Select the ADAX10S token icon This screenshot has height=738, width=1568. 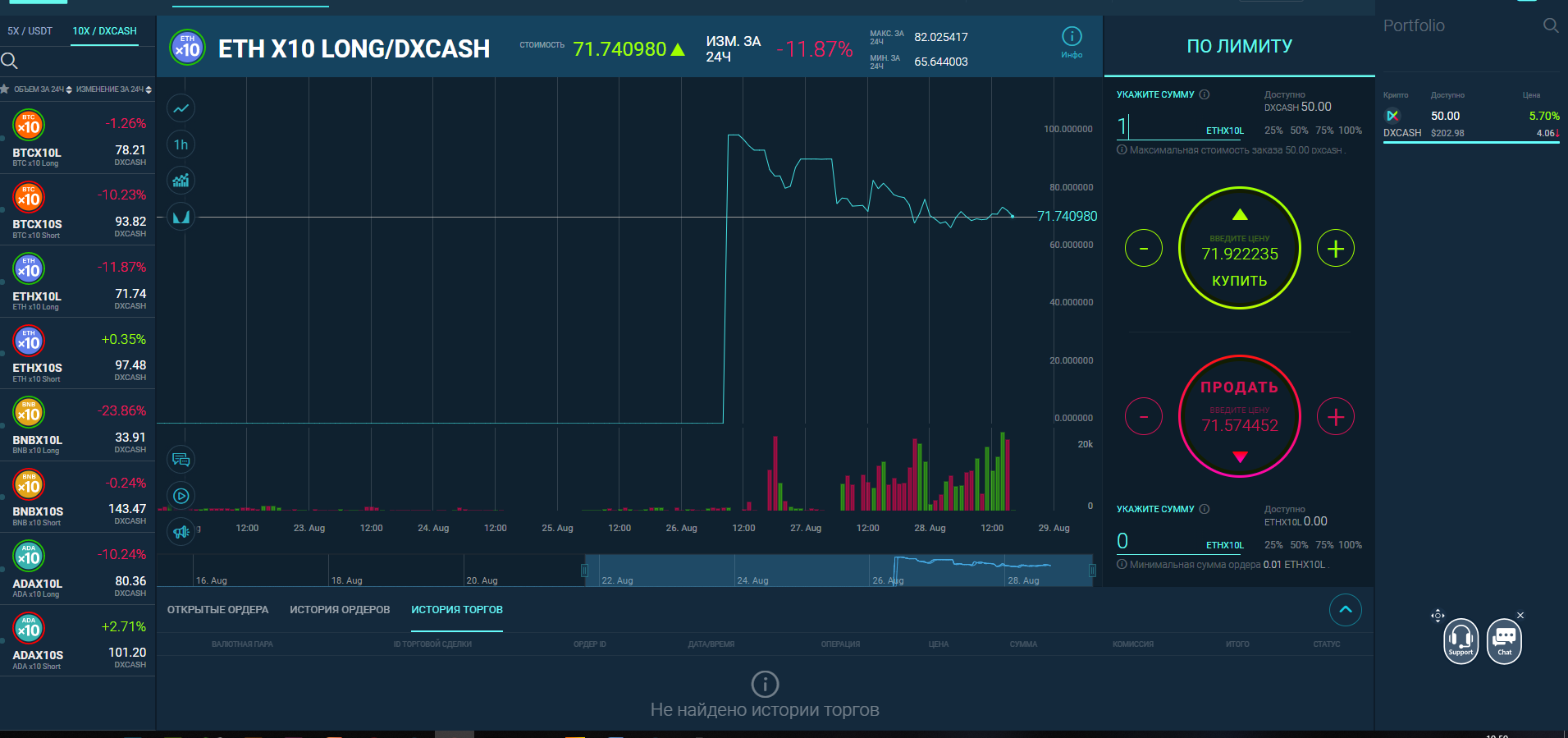click(29, 629)
